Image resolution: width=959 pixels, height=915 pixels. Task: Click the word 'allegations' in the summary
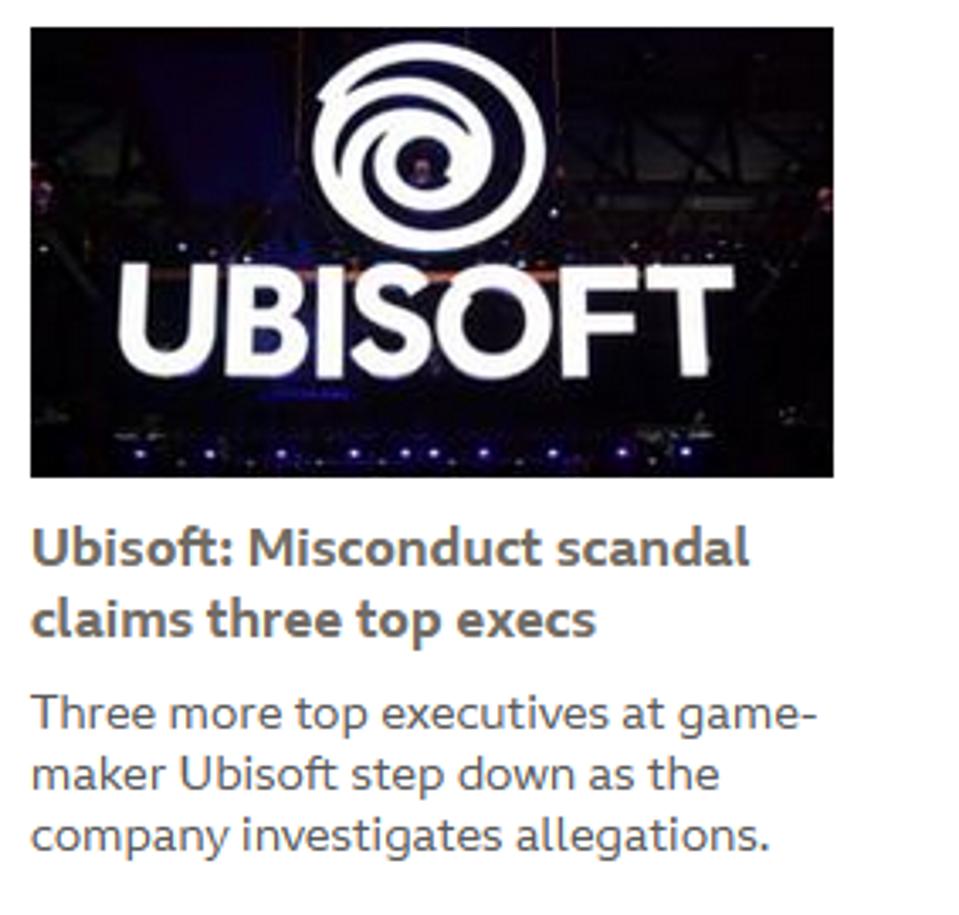[x=641, y=836]
